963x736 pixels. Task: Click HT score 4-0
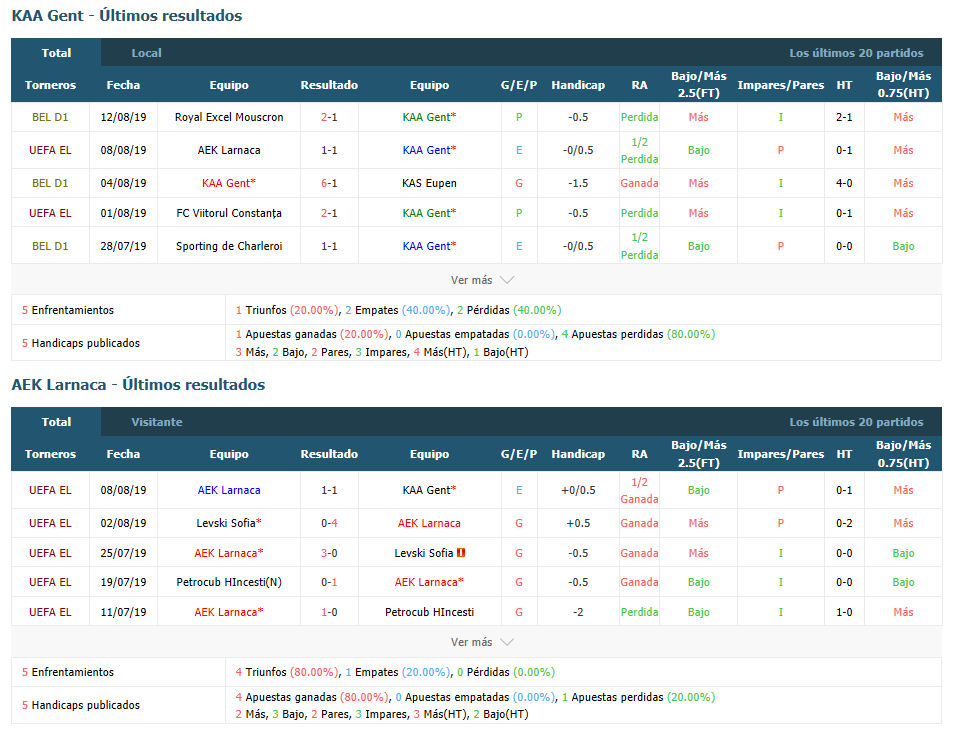pos(844,183)
